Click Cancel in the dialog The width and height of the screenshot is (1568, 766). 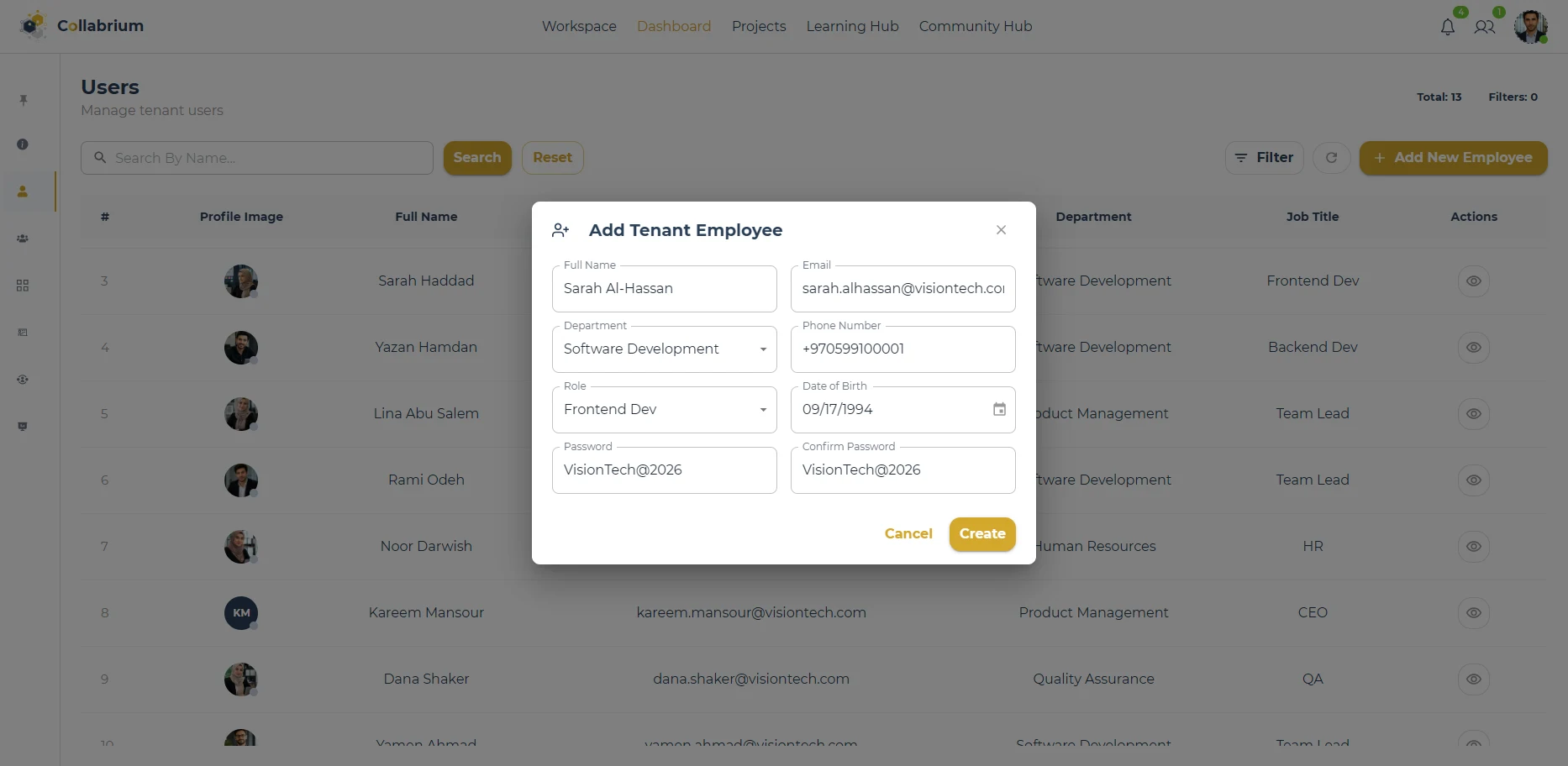908,534
